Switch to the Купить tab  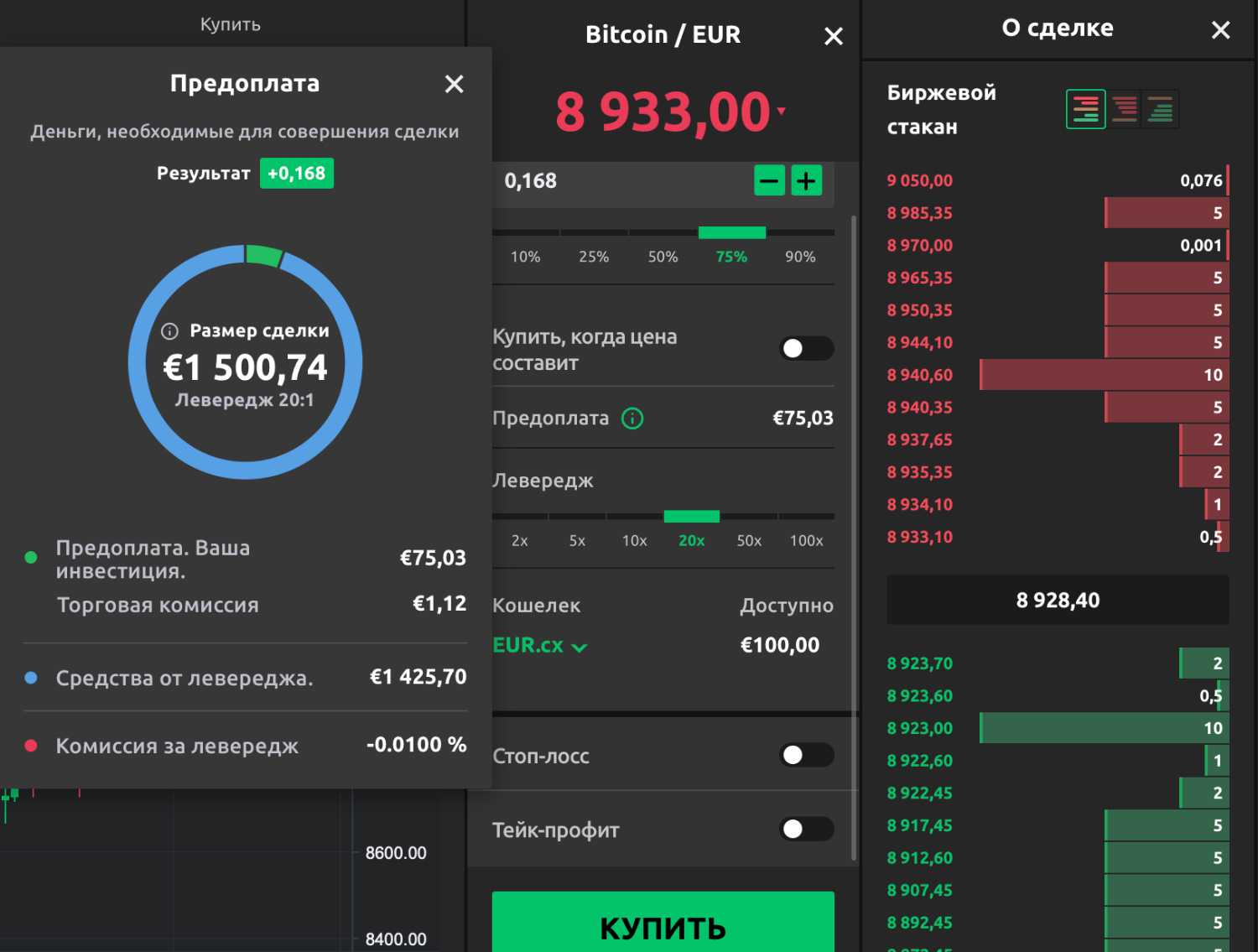pyautogui.click(x=230, y=24)
